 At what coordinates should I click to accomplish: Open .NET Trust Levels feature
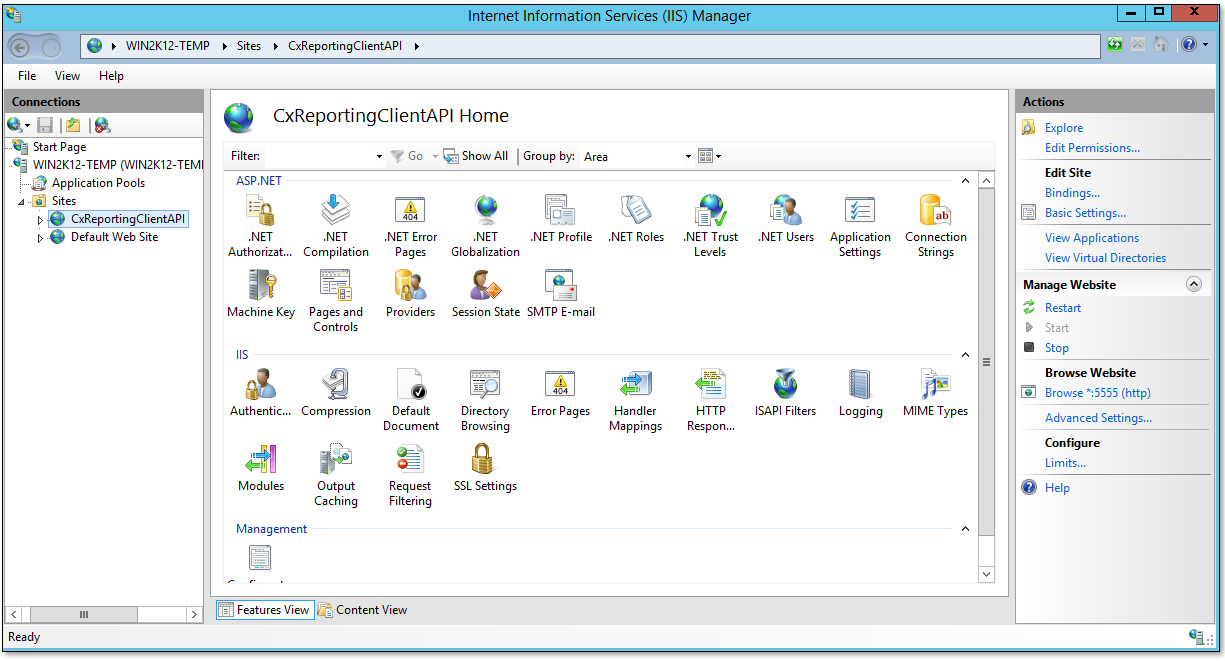710,226
